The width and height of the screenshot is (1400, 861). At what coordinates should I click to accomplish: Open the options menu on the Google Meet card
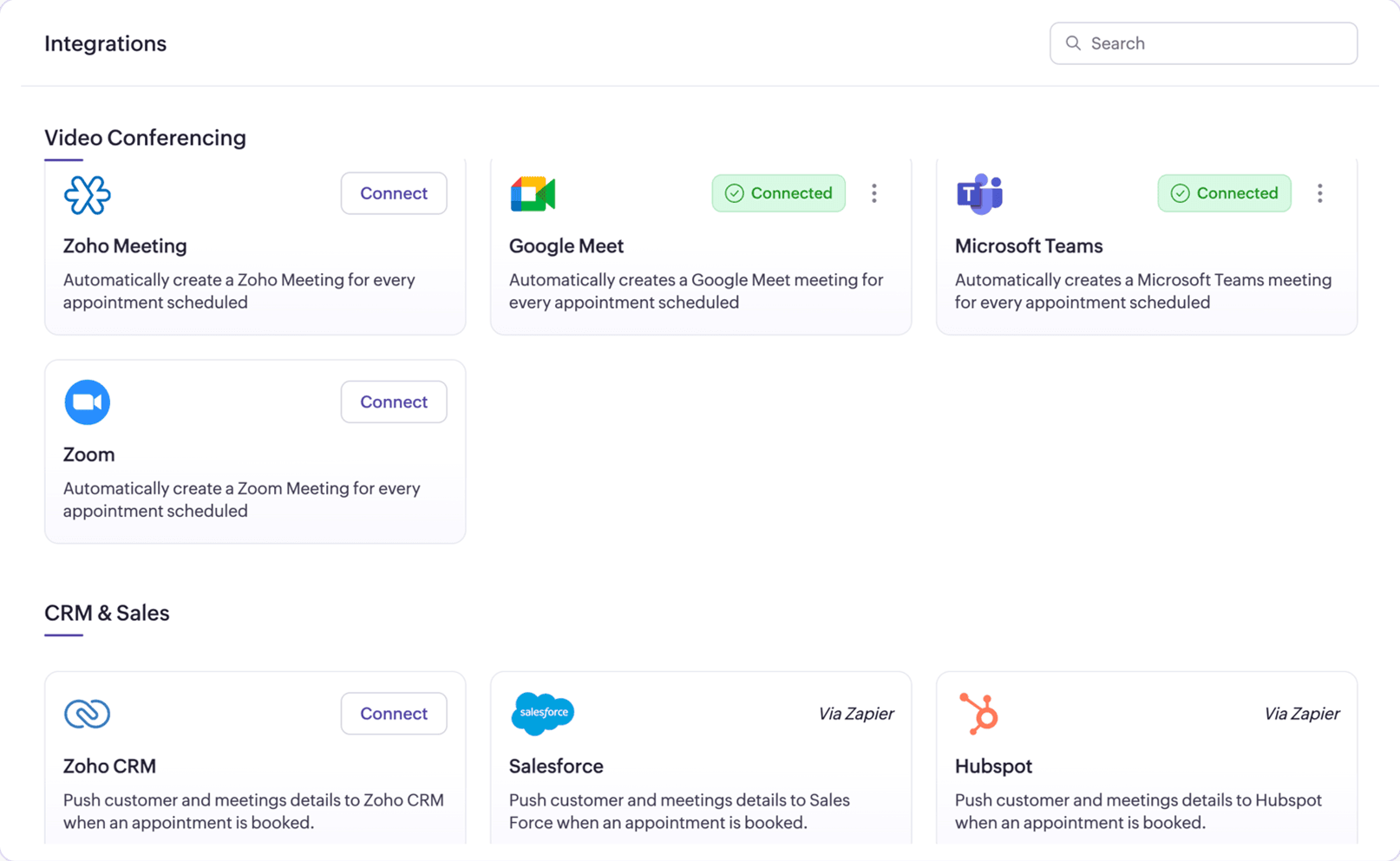coord(874,192)
